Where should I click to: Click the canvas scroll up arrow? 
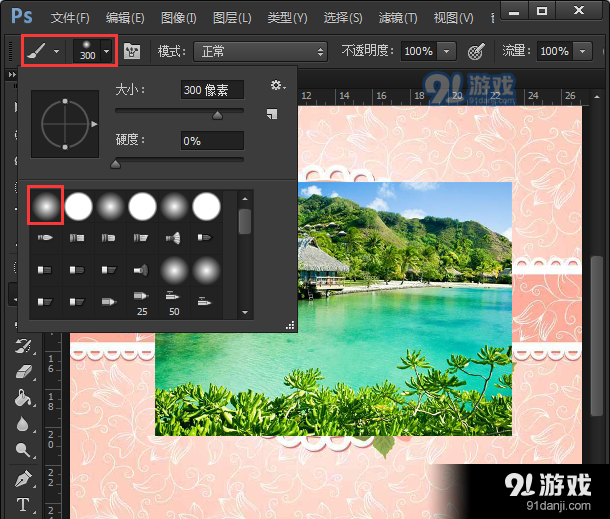(x=596, y=96)
